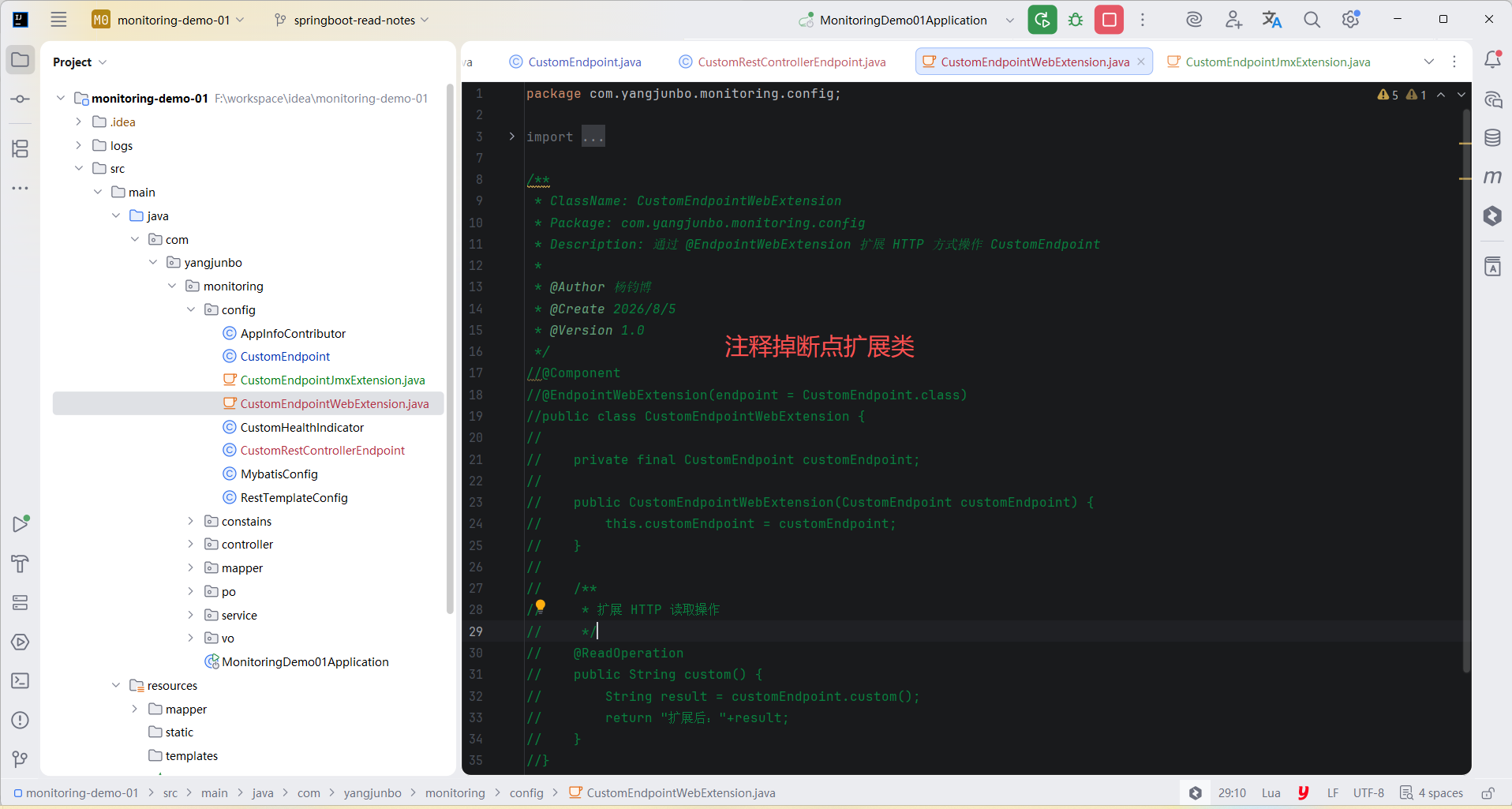Open Search Everywhere magnifier
The image size is (1512, 809).
pos(1312,20)
